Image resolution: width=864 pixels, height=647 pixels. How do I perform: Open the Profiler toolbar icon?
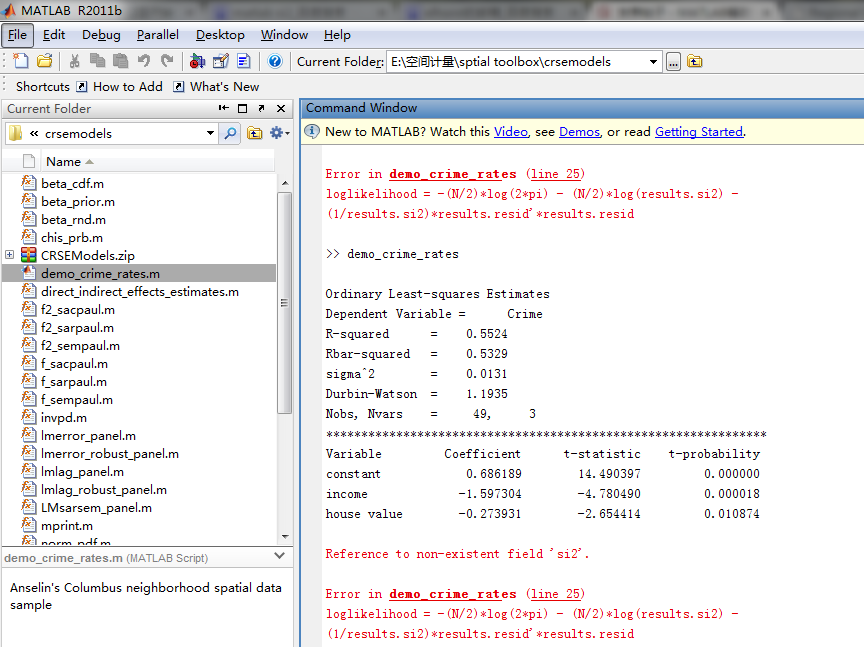coord(242,61)
